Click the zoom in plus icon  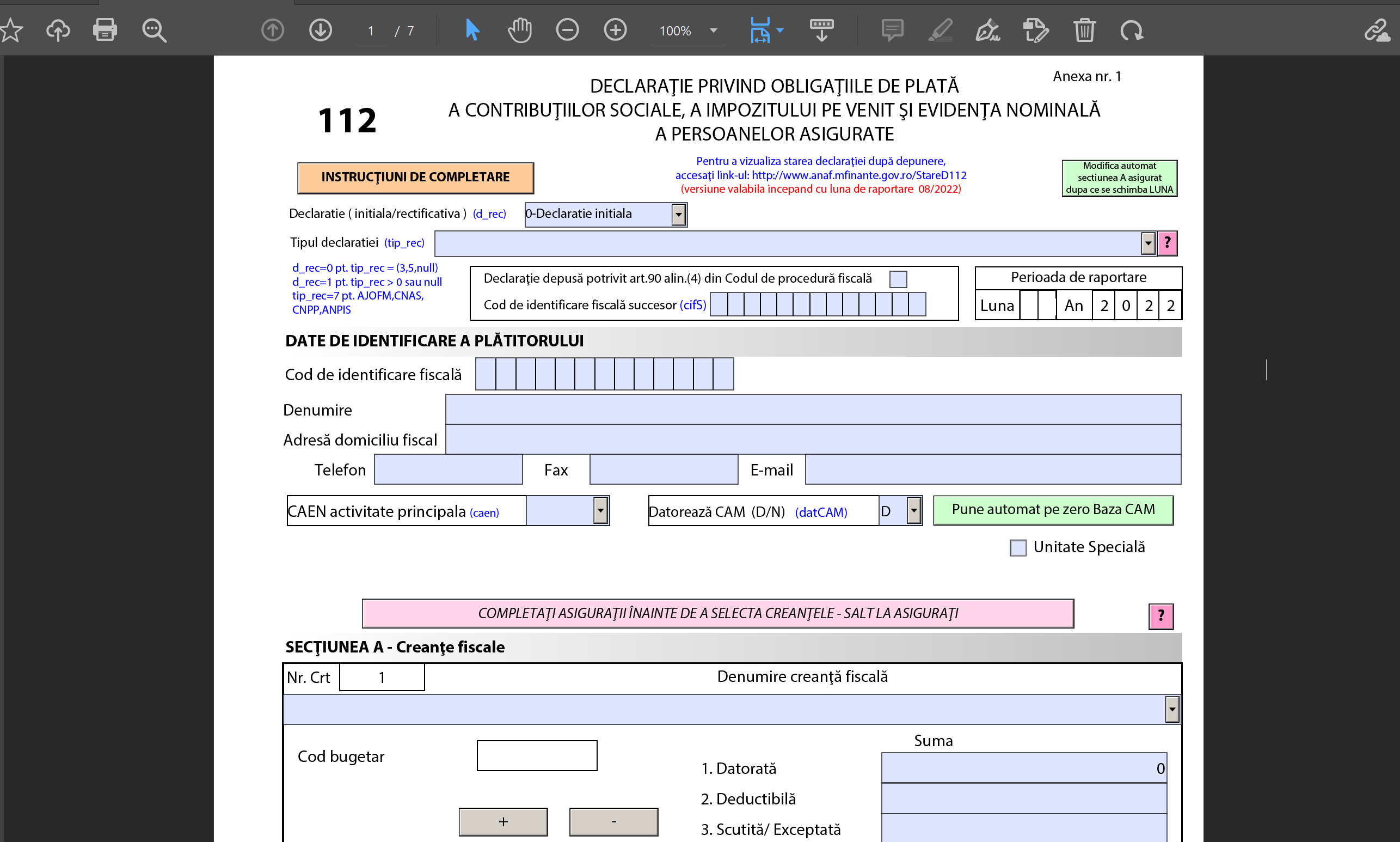tap(615, 30)
